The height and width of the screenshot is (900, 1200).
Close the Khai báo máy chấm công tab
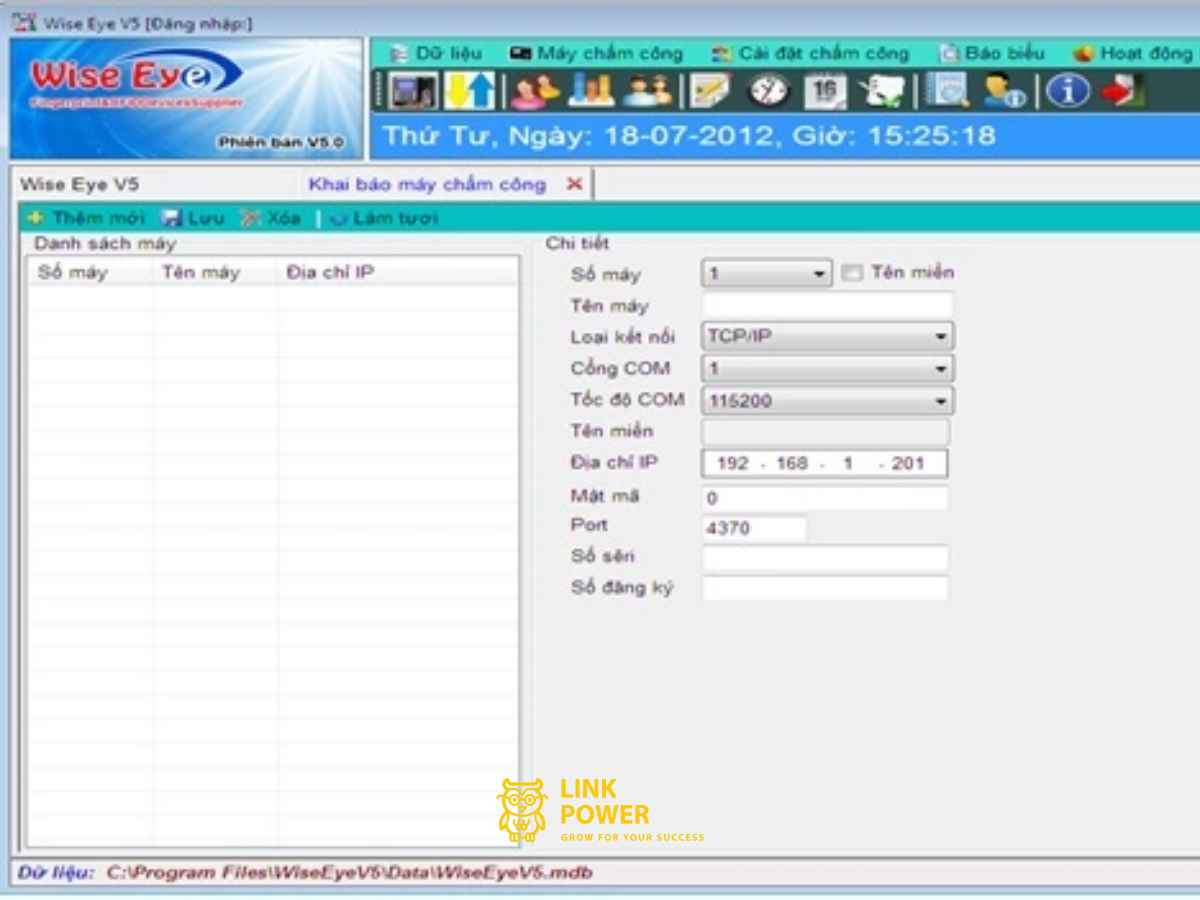(x=574, y=184)
